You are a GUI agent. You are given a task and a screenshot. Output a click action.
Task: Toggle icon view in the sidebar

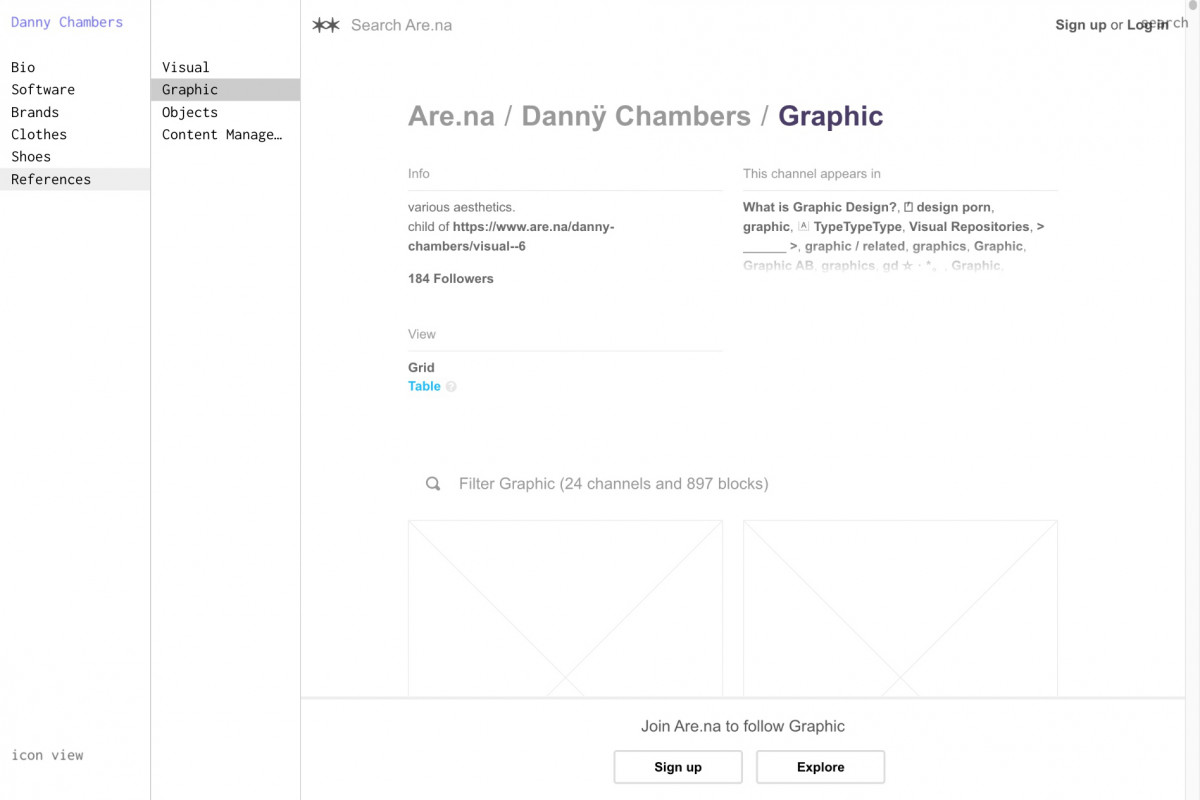(x=47, y=755)
